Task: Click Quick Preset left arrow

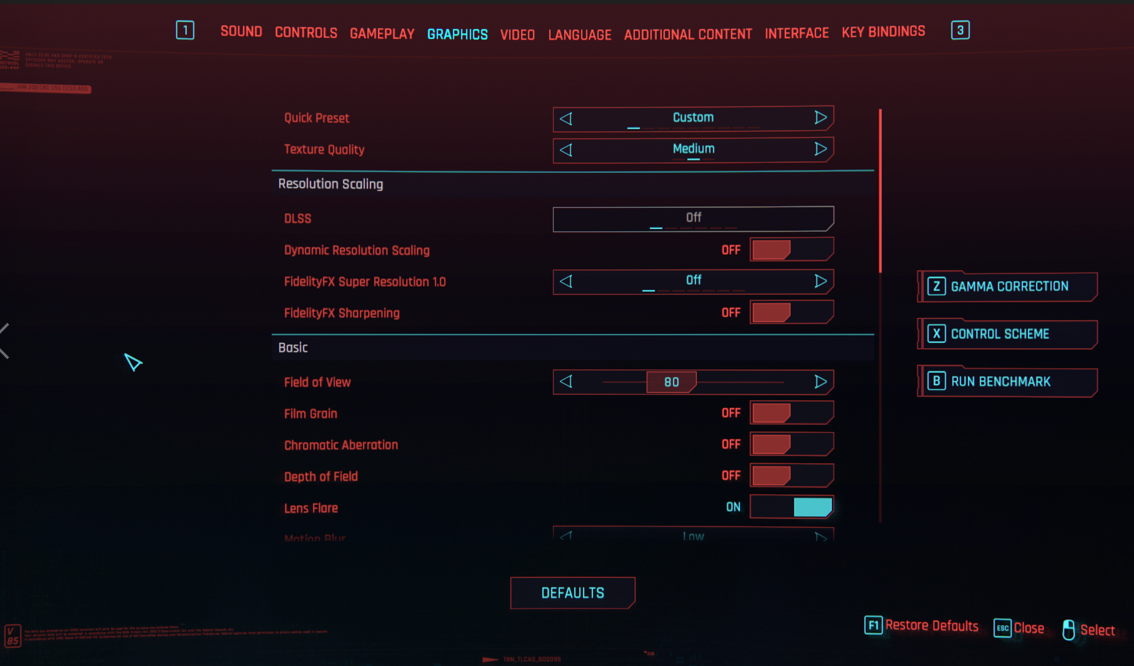Action: point(566,118)
